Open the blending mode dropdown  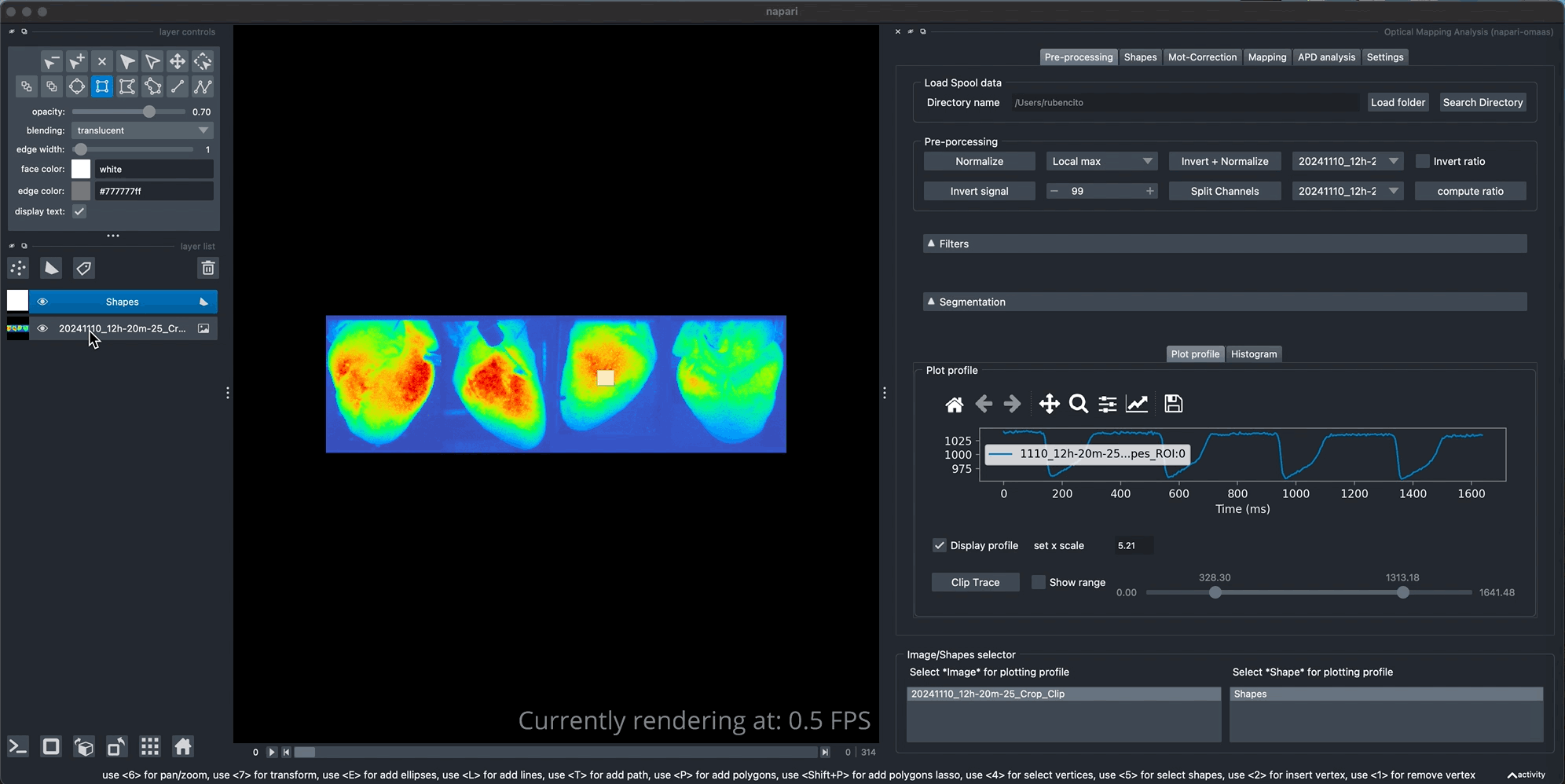coord(143,130)
